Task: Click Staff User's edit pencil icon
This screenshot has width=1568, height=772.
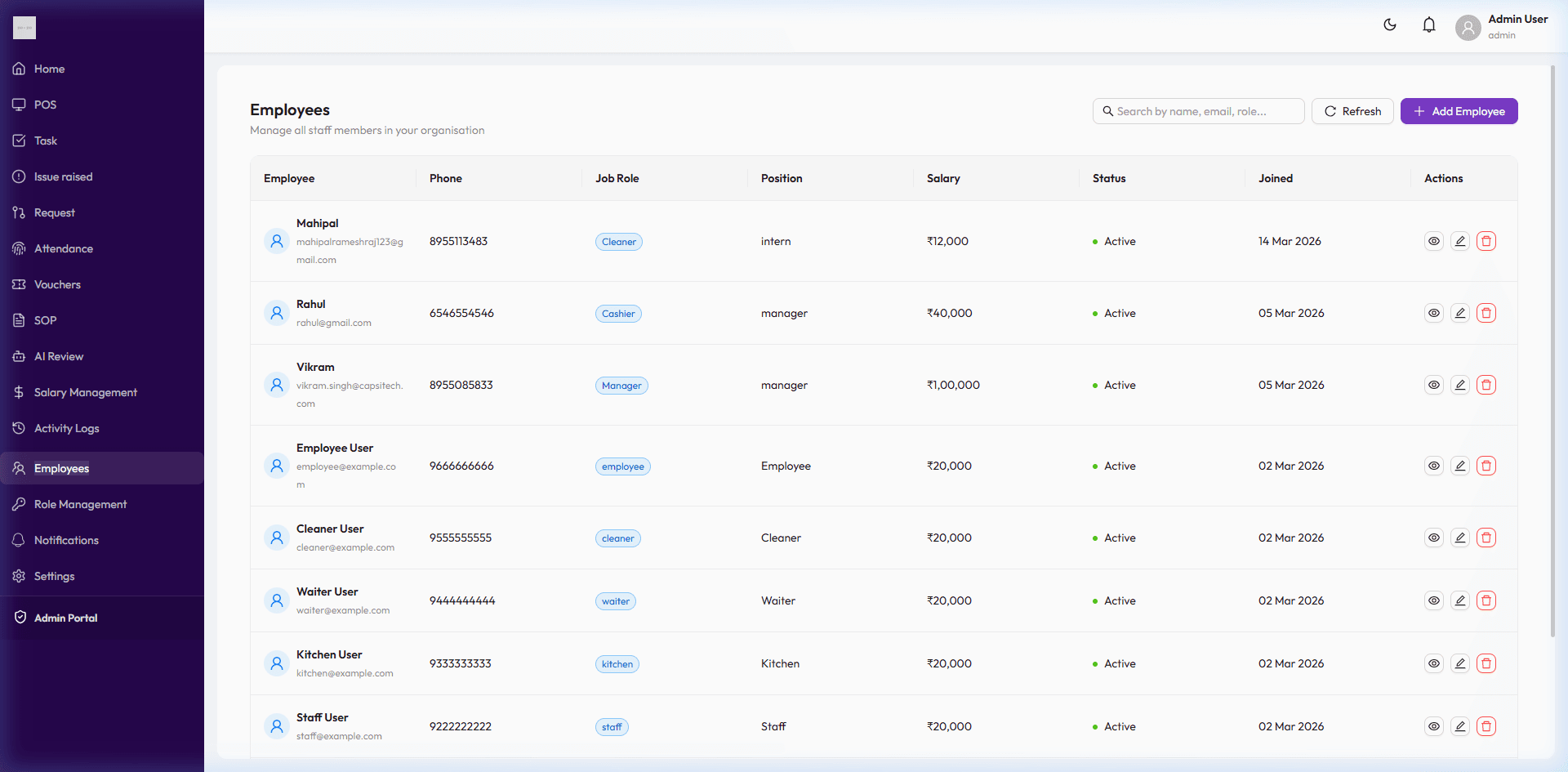Action: 1459,726
